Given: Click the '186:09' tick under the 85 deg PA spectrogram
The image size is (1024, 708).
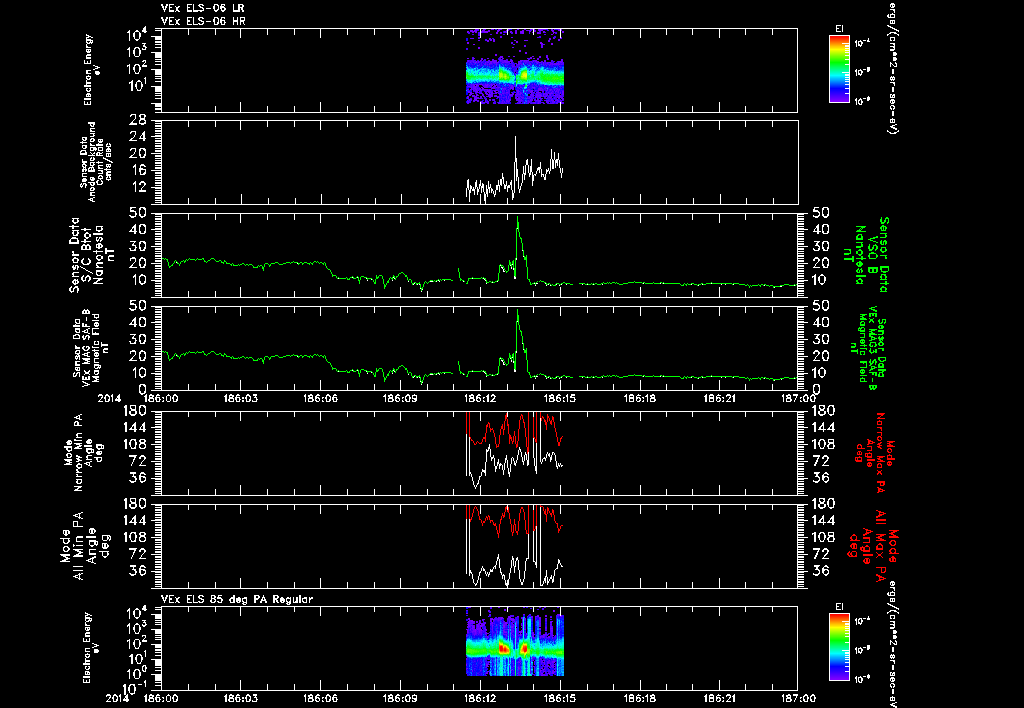Looking at the screenshot, I should [x=400, y=698].
